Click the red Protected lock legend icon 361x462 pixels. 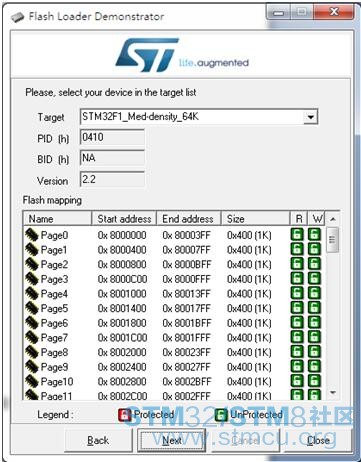[125, 415]
